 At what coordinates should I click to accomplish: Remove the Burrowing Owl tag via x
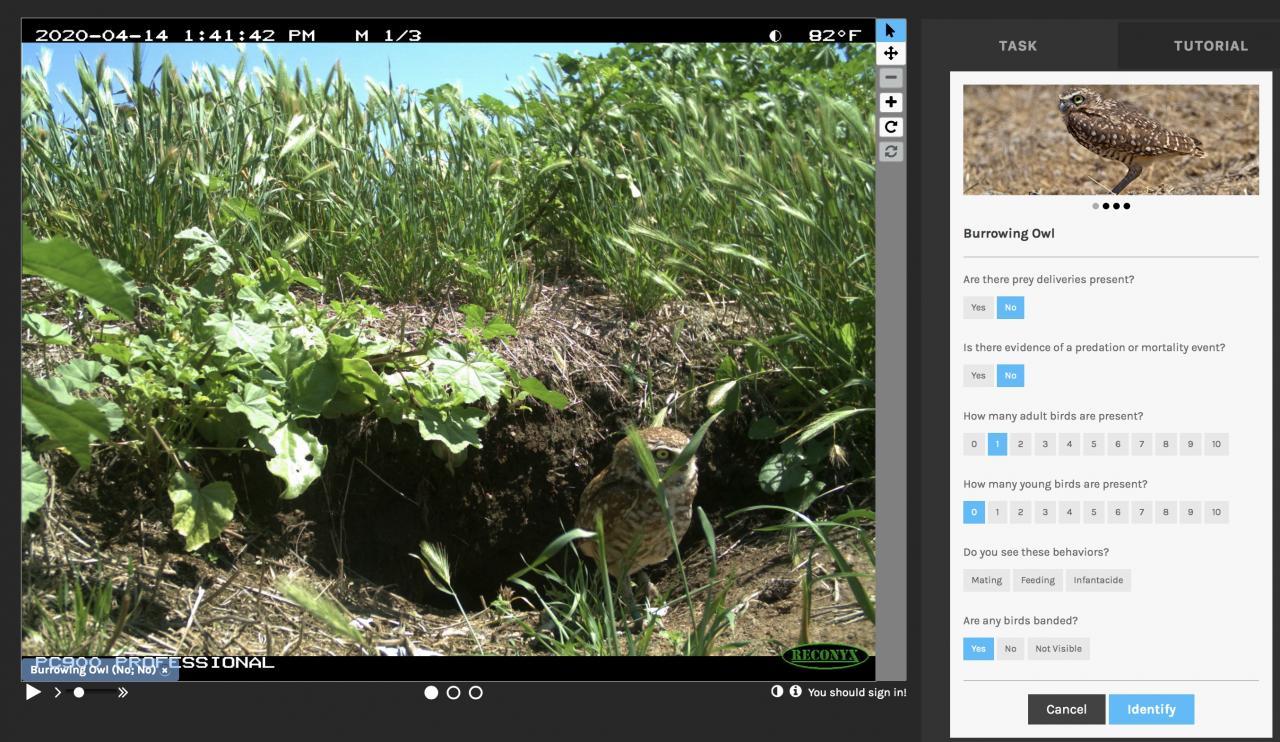point(165,671)
